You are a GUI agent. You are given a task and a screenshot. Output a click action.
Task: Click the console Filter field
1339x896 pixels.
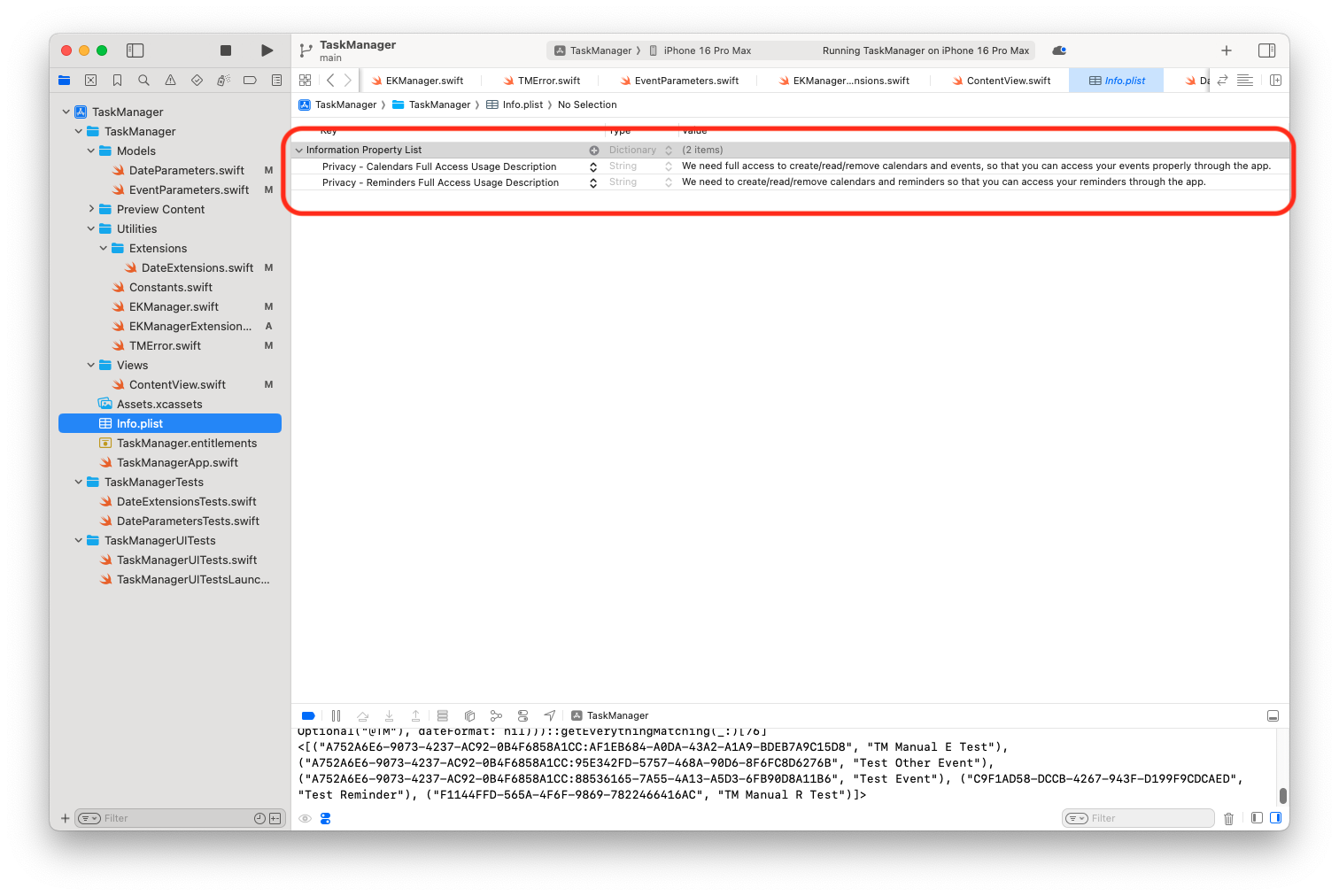[x=1138, y=818]
